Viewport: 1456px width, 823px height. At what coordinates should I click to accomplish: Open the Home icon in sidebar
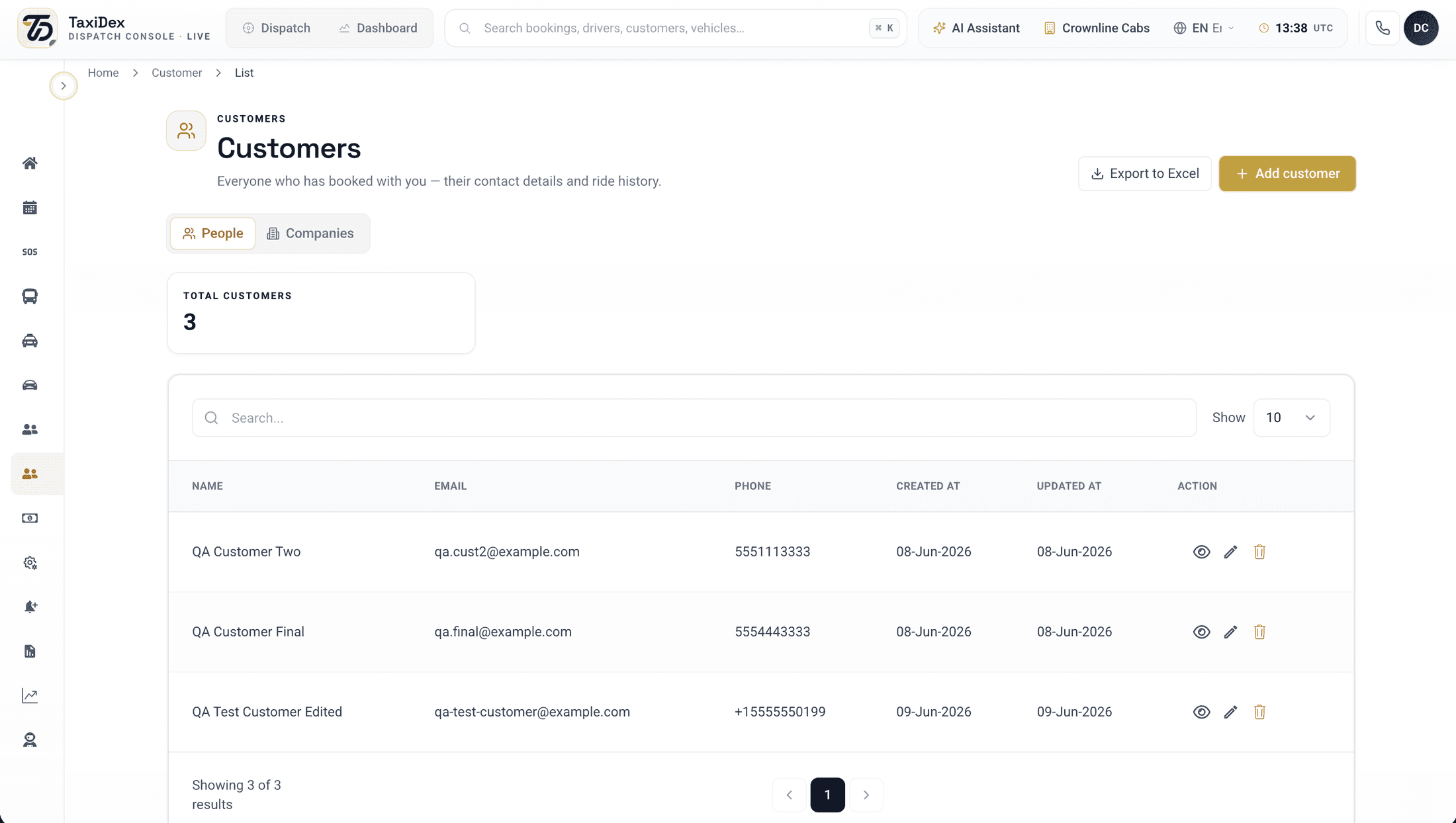tap(30, 163)
